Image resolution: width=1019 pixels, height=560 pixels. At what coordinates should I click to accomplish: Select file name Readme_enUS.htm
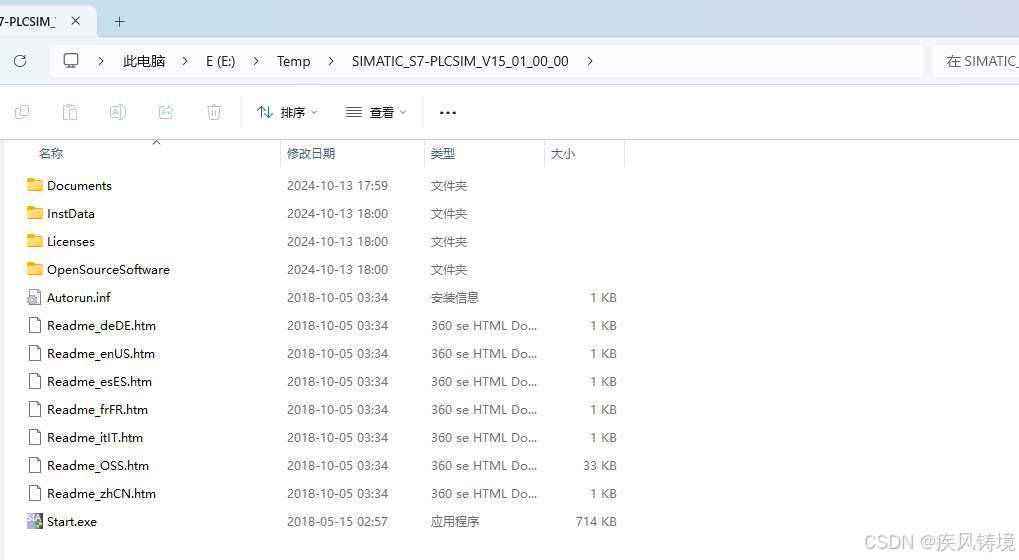(x=101, y=353)
